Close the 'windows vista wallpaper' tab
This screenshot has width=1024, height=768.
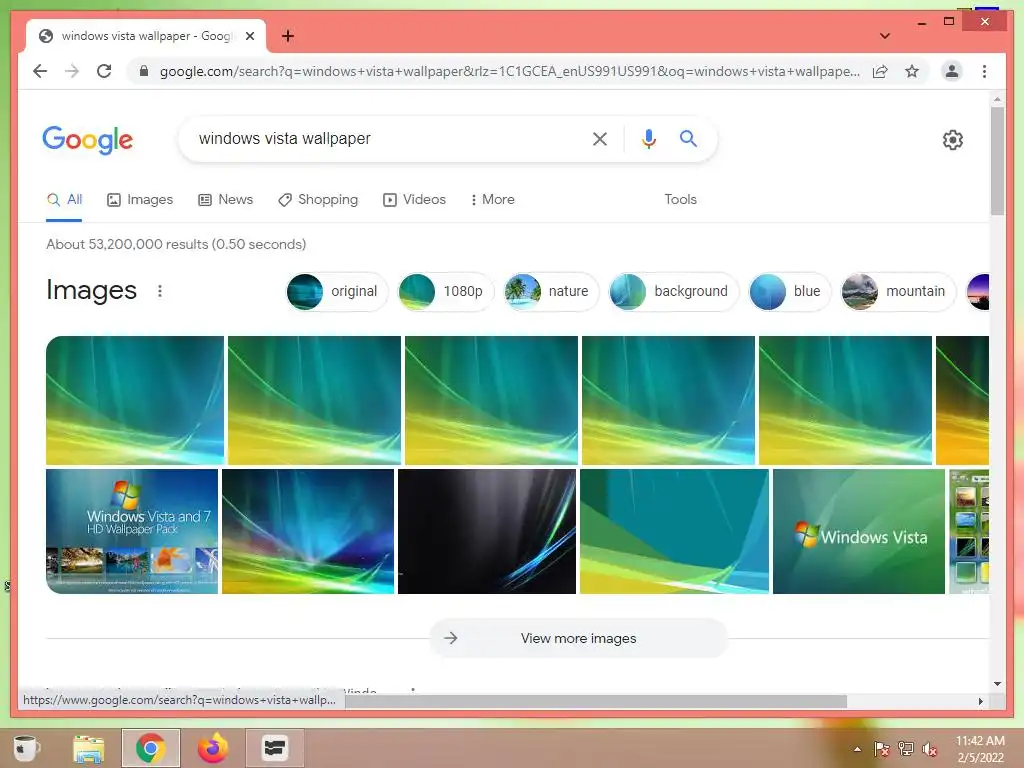coord(249,36)
